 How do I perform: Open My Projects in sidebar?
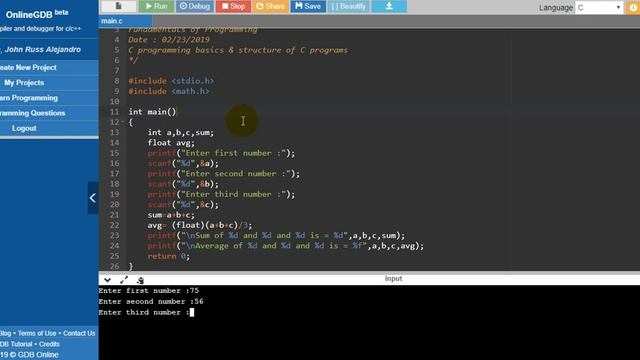24,82
